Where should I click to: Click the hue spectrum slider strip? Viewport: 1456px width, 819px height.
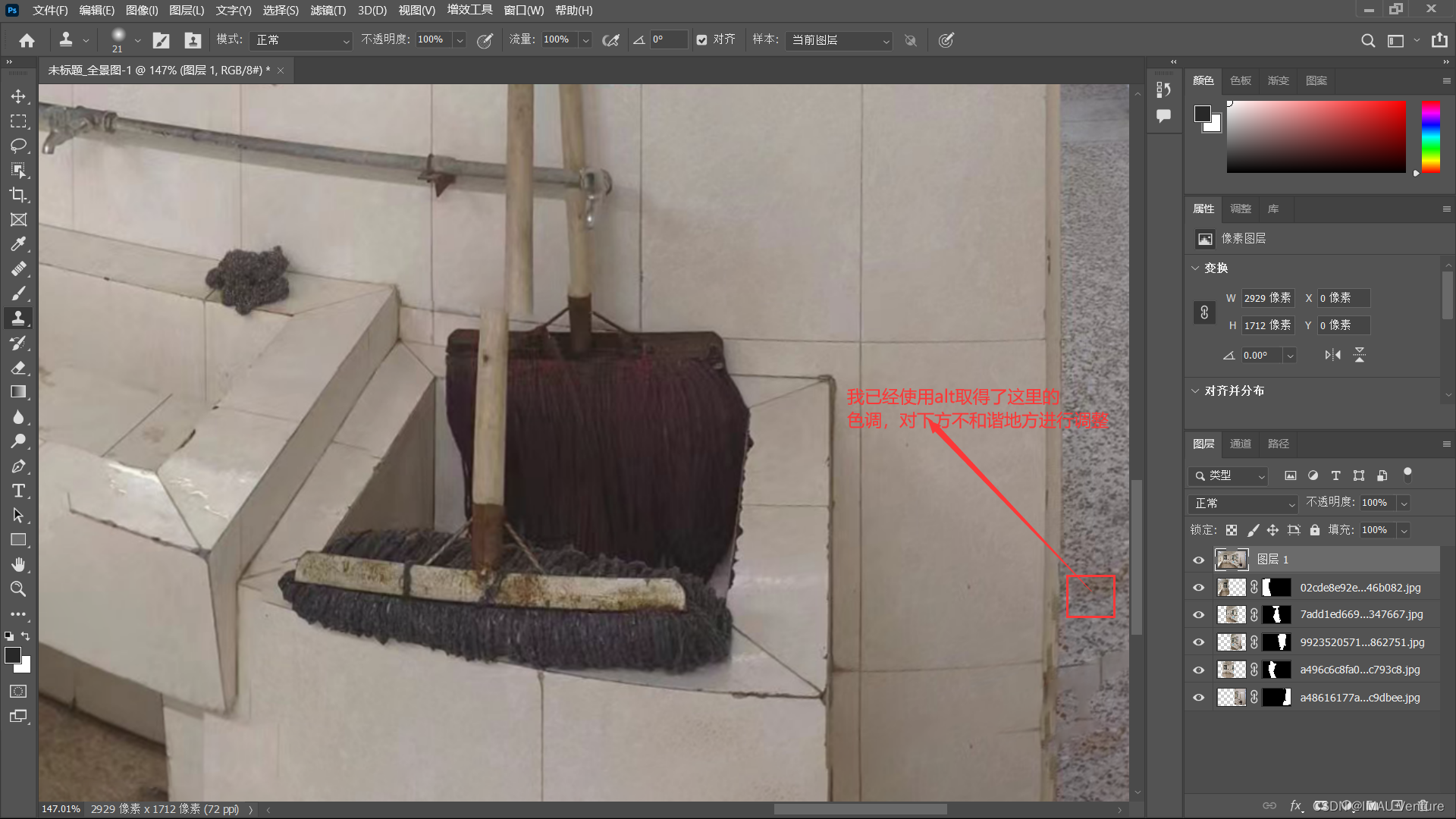1430,136
